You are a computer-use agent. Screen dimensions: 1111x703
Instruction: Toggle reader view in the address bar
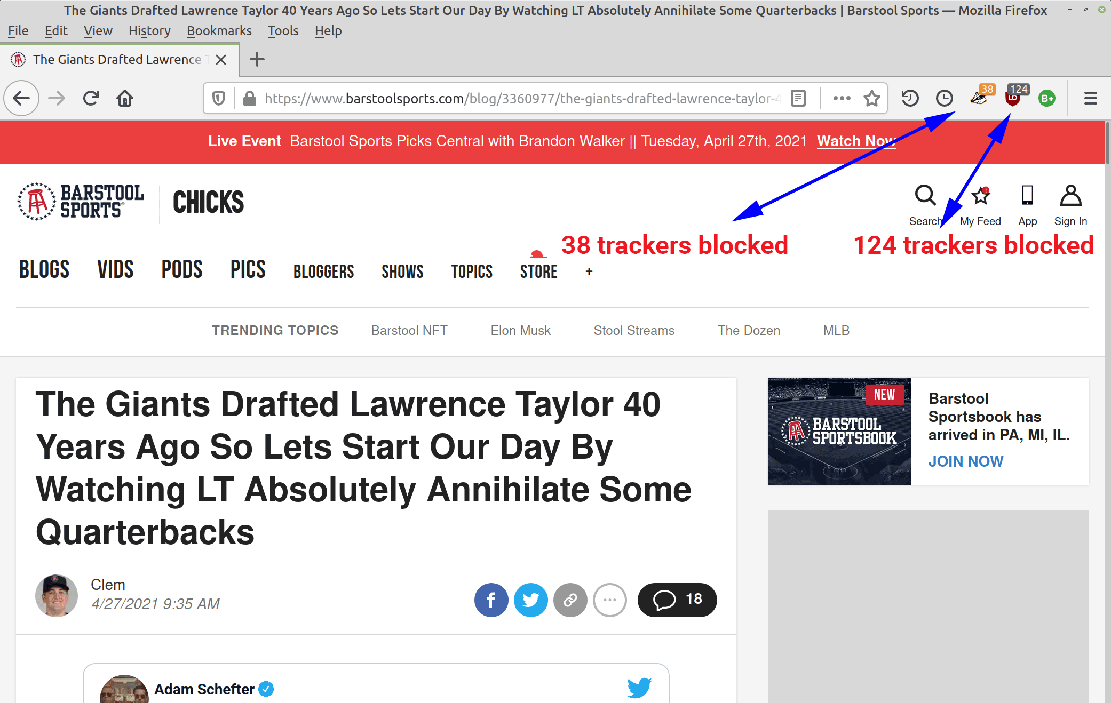click(799, 99)
